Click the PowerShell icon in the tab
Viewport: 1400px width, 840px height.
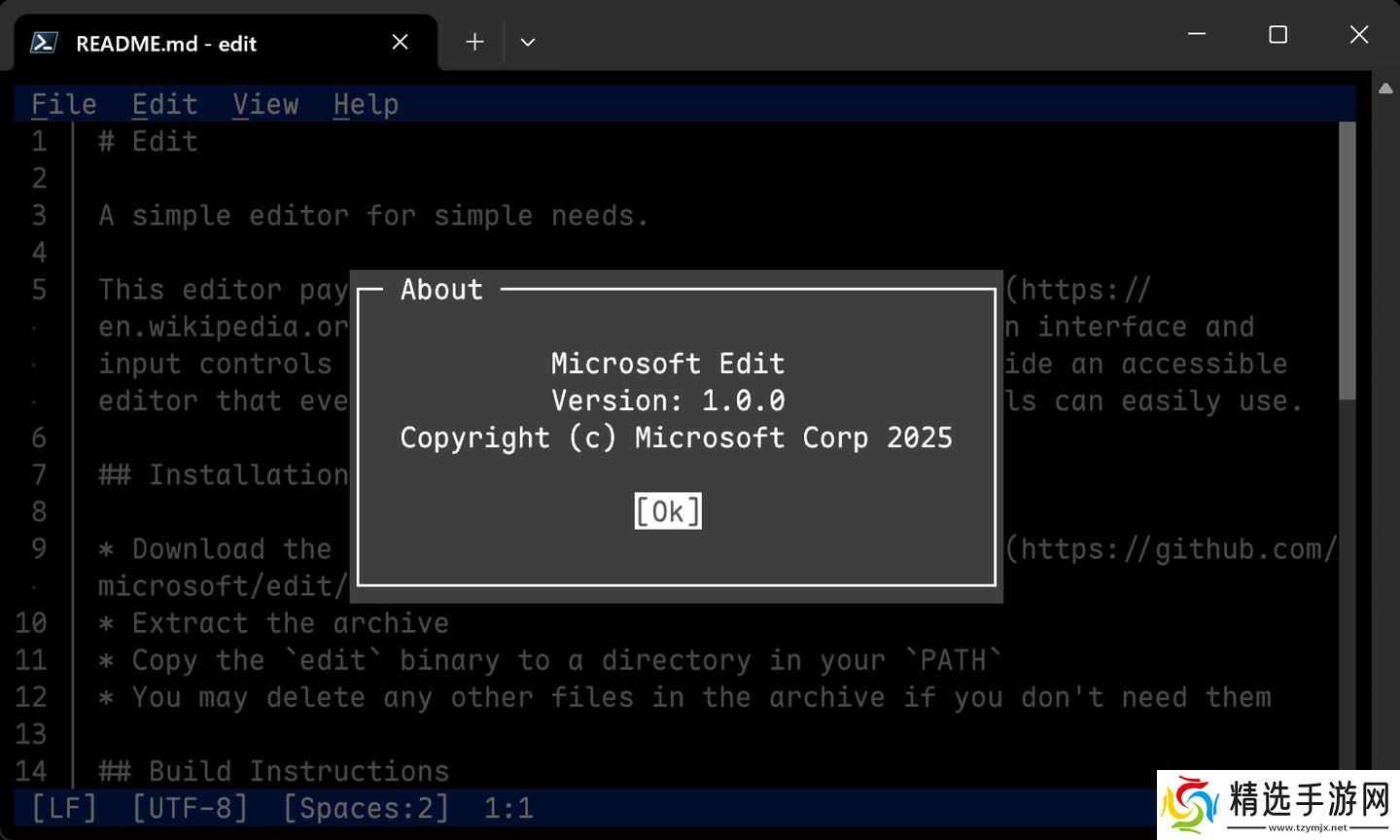pyautogui.click(x=44, y=43)
